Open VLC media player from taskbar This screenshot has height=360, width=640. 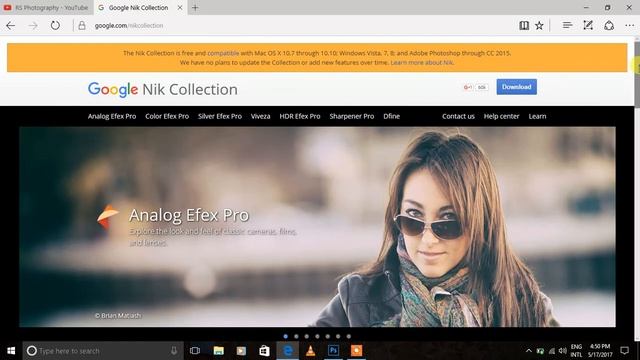[311, 351]
